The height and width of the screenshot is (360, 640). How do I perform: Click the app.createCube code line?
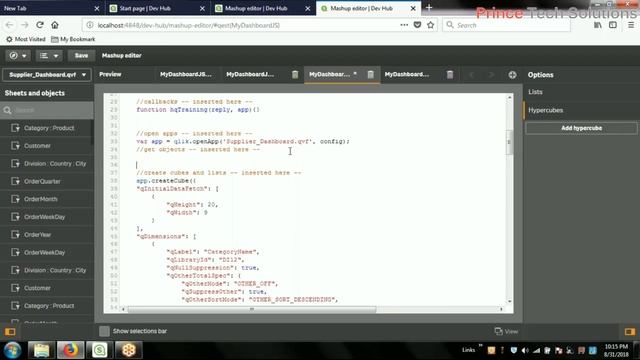pyautogui.click(x=166, y=181)
